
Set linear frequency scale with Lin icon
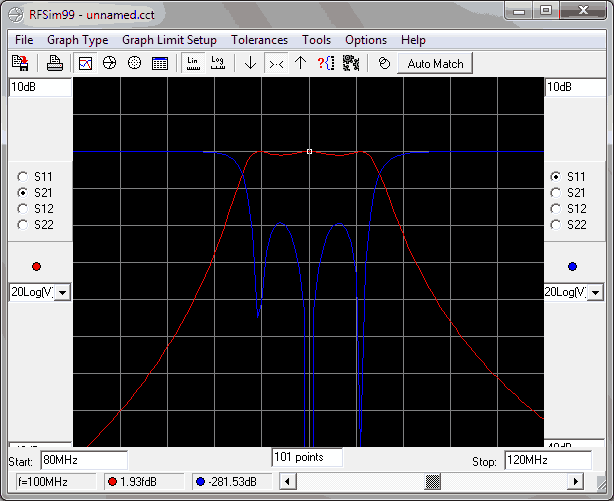193,63
